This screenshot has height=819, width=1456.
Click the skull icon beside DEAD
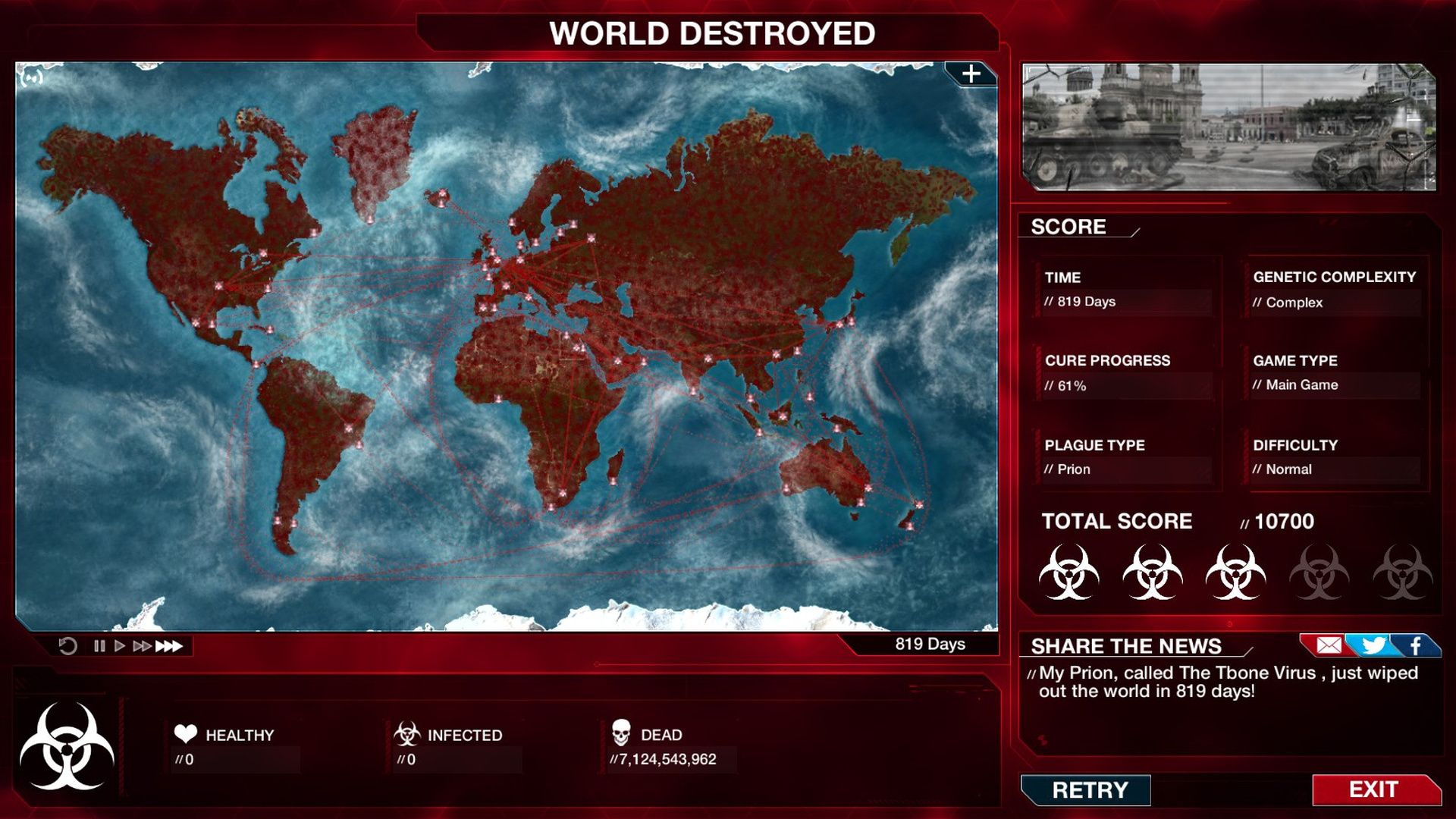pos(621,733)
